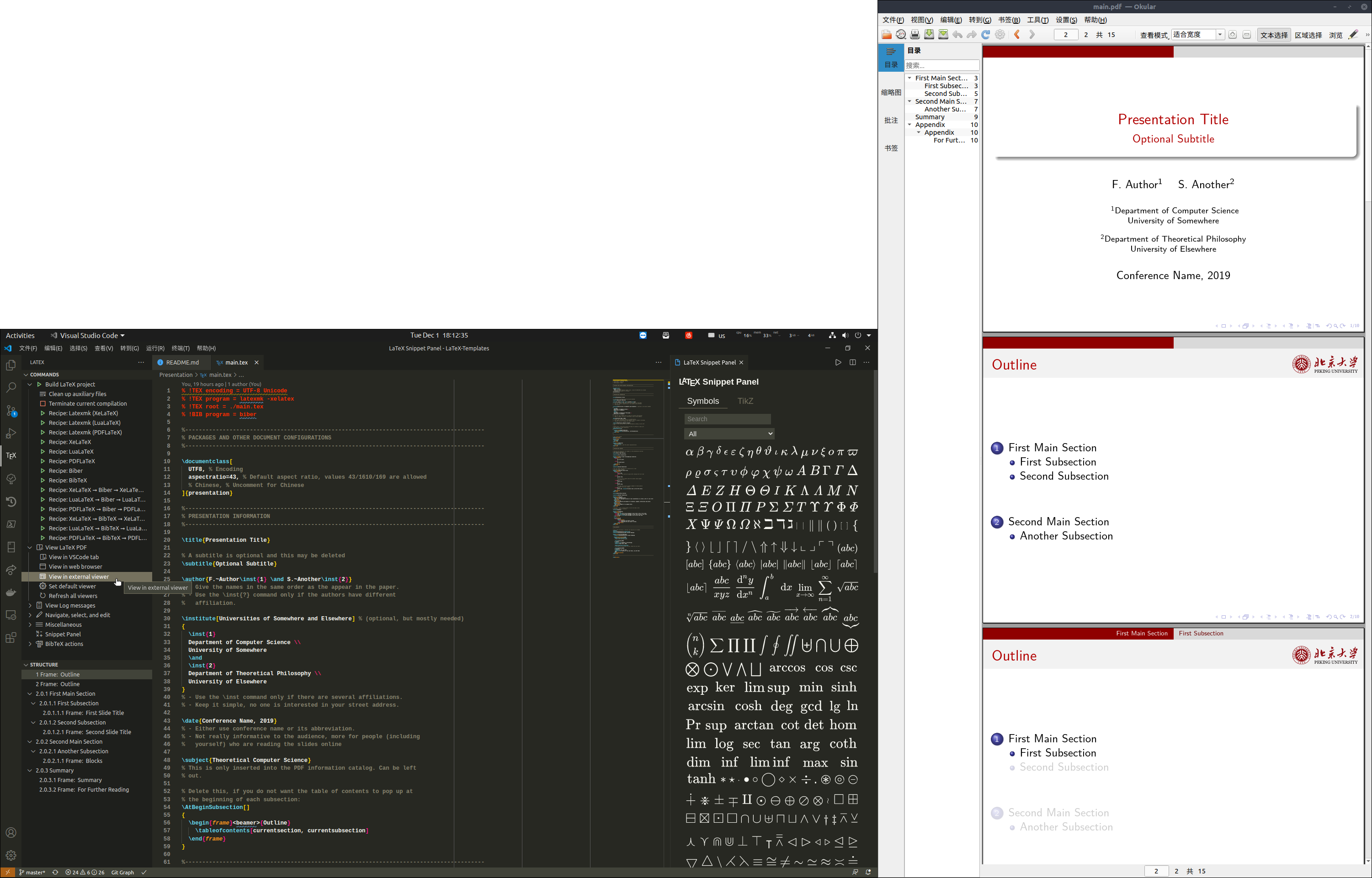Open the VS Code Search view

tap(11, 388)
